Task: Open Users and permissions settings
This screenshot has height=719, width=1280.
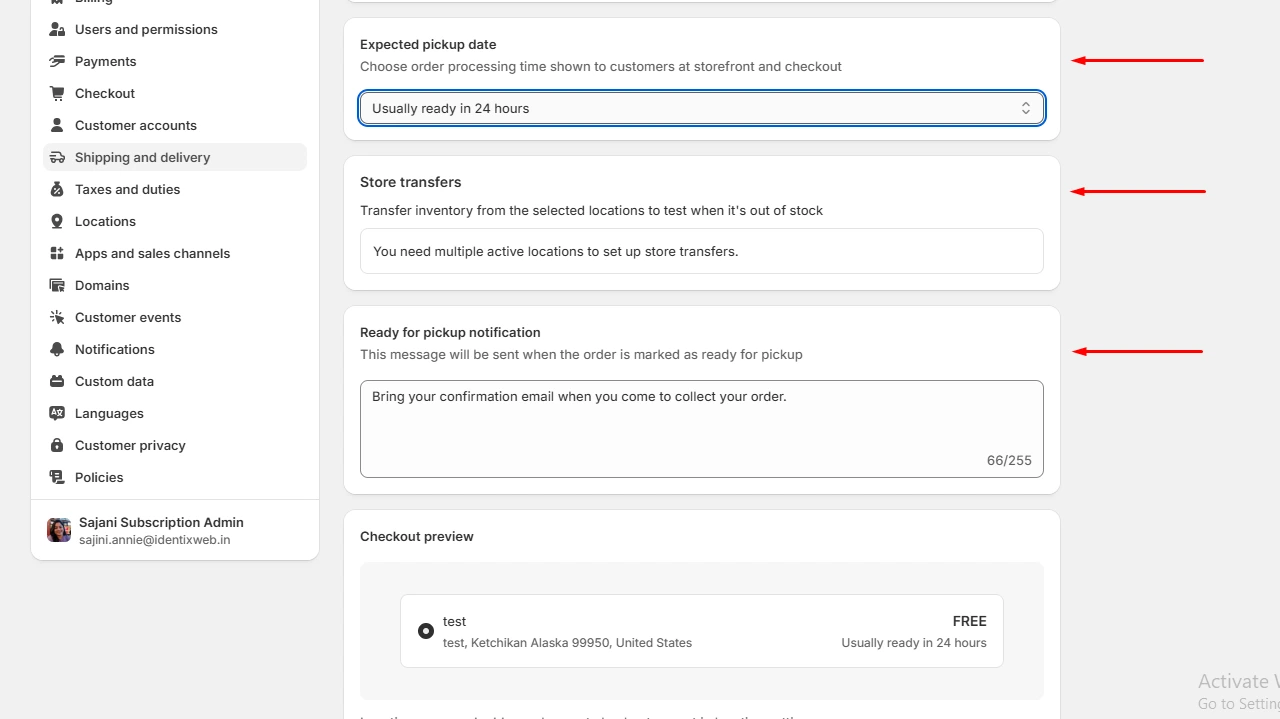Action: coord(175,29)
